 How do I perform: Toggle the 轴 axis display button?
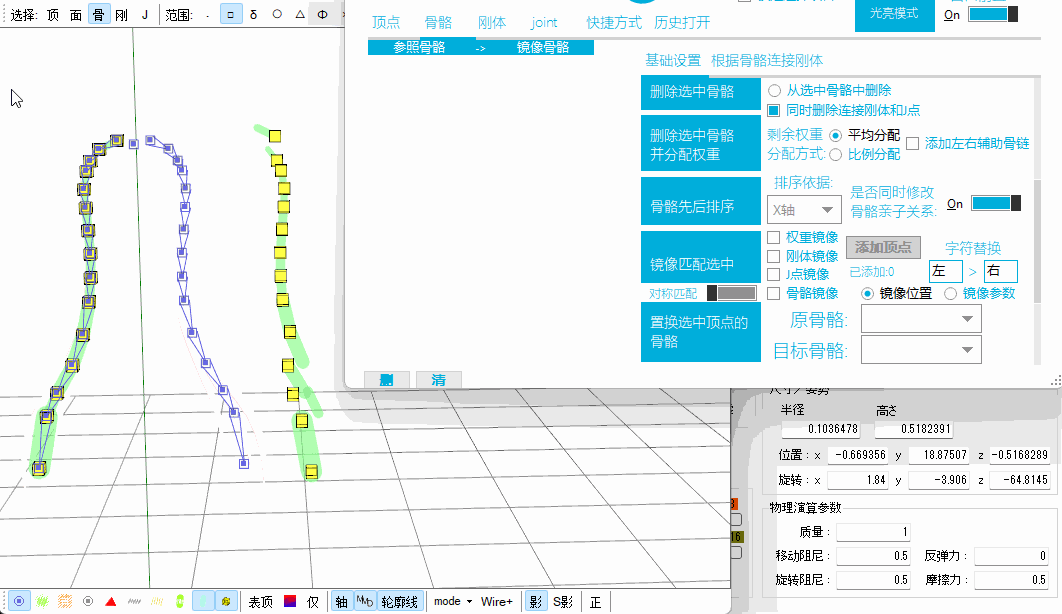342,602
